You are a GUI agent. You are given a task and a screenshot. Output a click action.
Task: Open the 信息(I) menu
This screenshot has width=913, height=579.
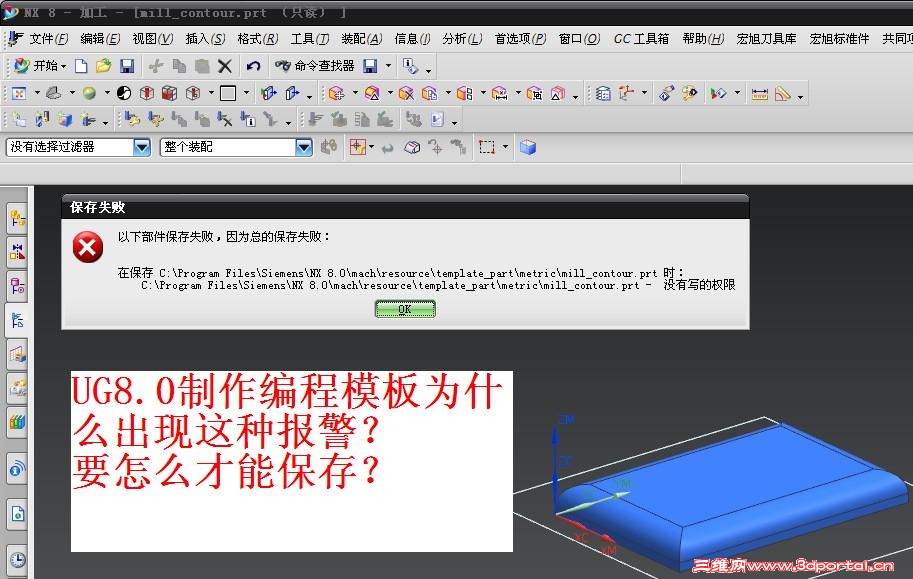click(x=412, y=39)
